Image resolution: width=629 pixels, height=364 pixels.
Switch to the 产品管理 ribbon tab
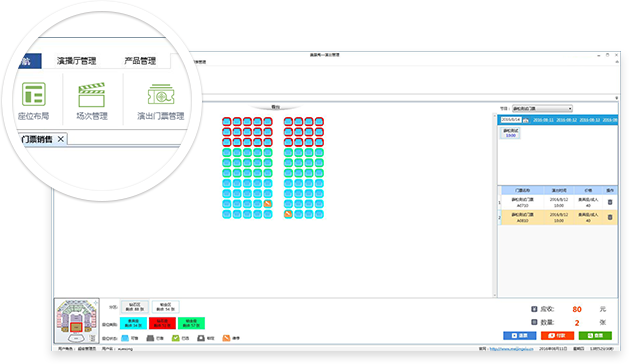[x=140, y=61]
